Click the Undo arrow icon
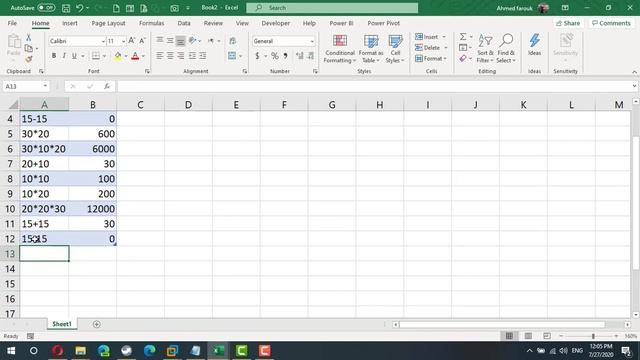 pyautogui.click(x=80, y=8)
